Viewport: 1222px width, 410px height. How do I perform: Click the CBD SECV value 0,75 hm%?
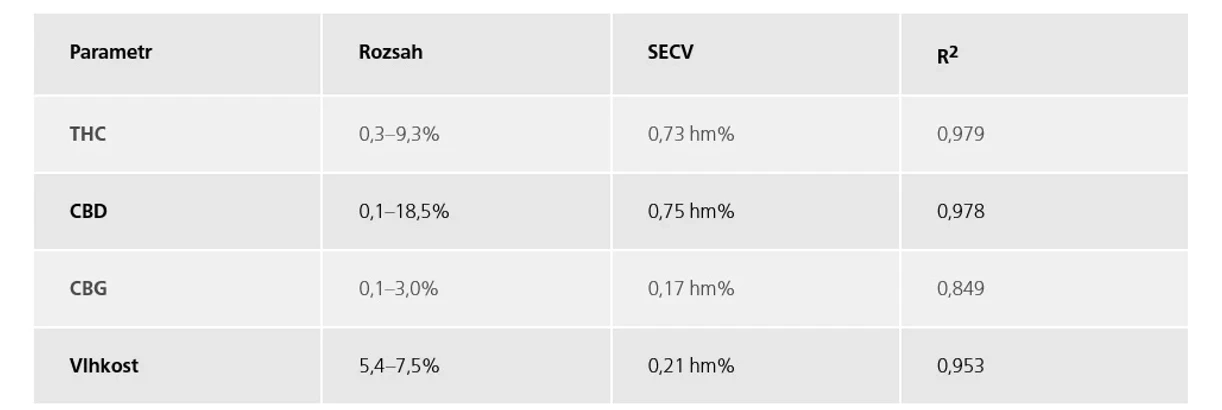[x=691, y=211]
